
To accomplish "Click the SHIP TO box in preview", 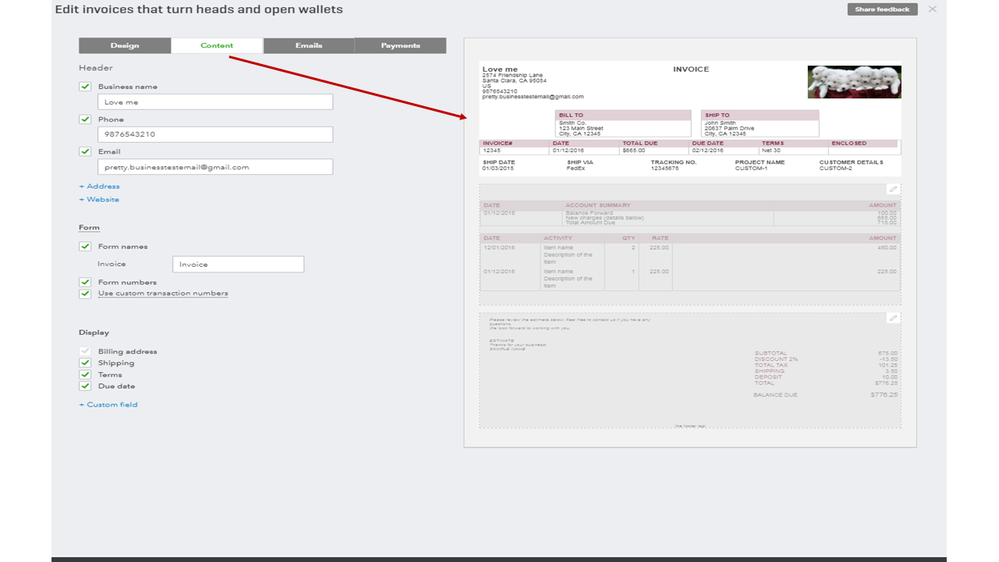I will pos(760,124).
